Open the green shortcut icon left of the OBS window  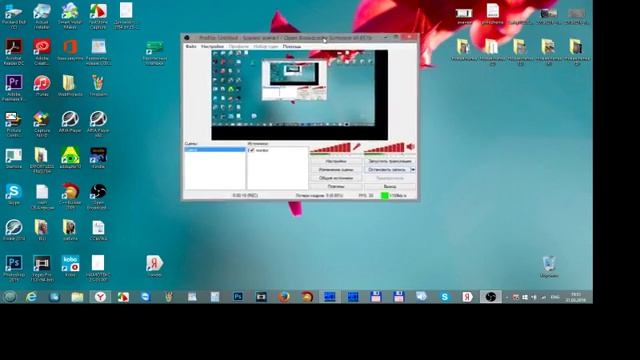click(x=154, y=53)
